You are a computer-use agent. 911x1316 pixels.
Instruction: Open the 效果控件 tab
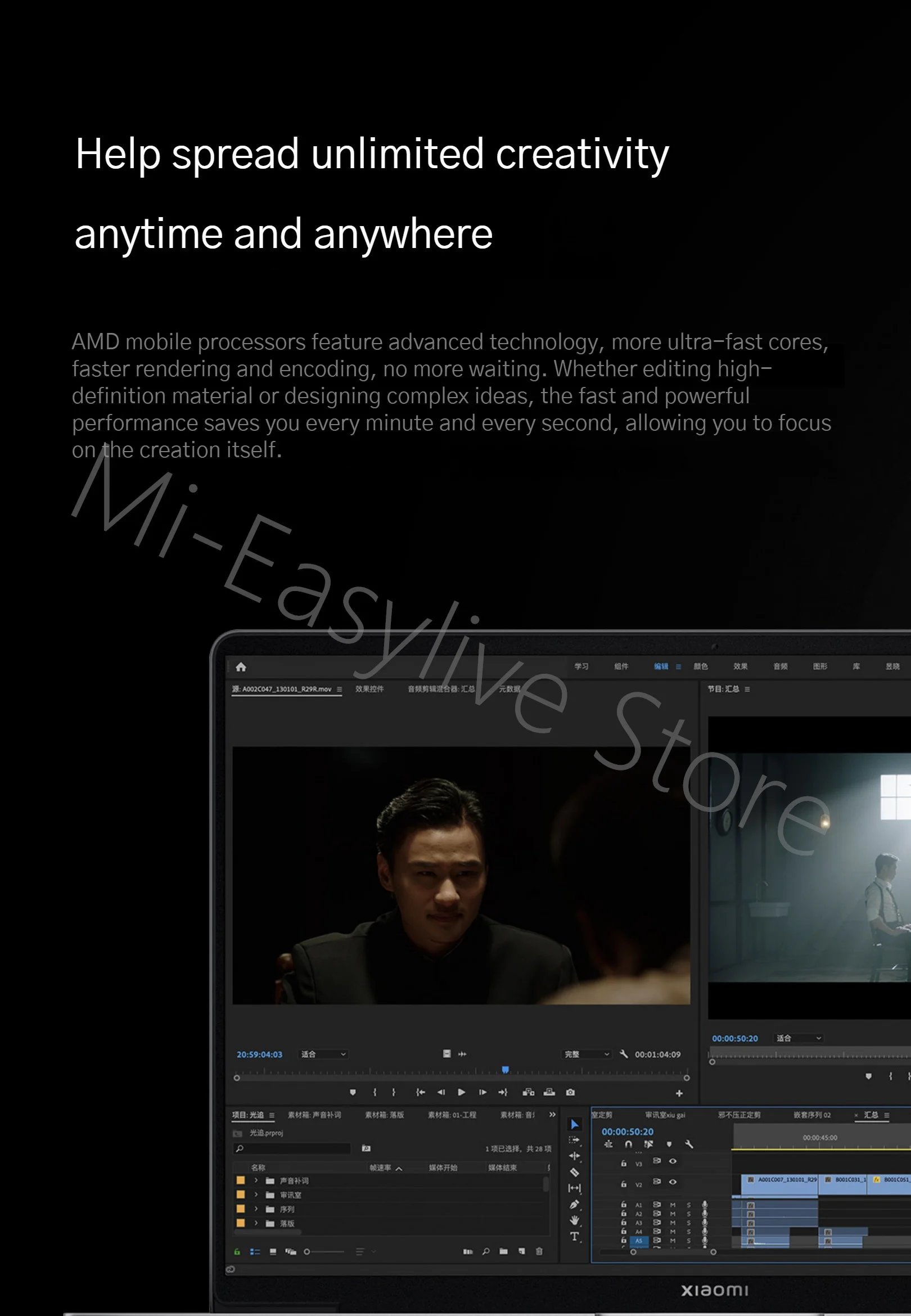coord(369,689)
